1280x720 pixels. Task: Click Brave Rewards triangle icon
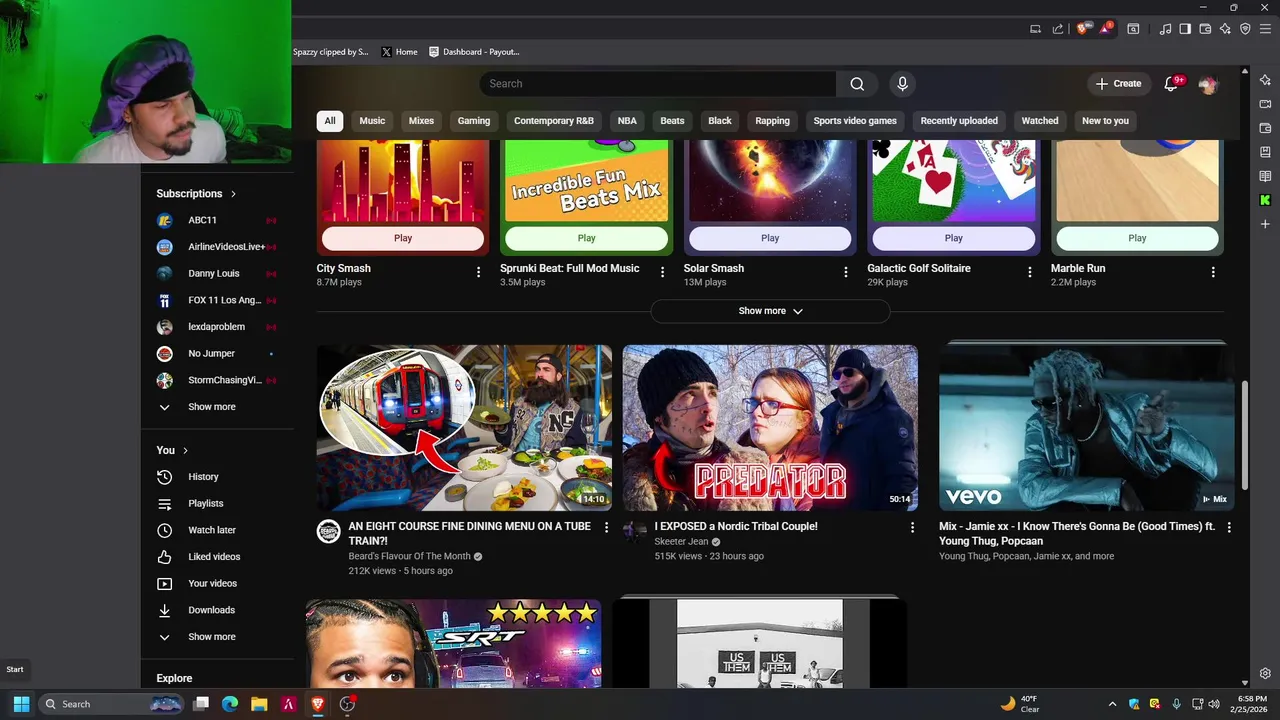[x=1106, y=29]
